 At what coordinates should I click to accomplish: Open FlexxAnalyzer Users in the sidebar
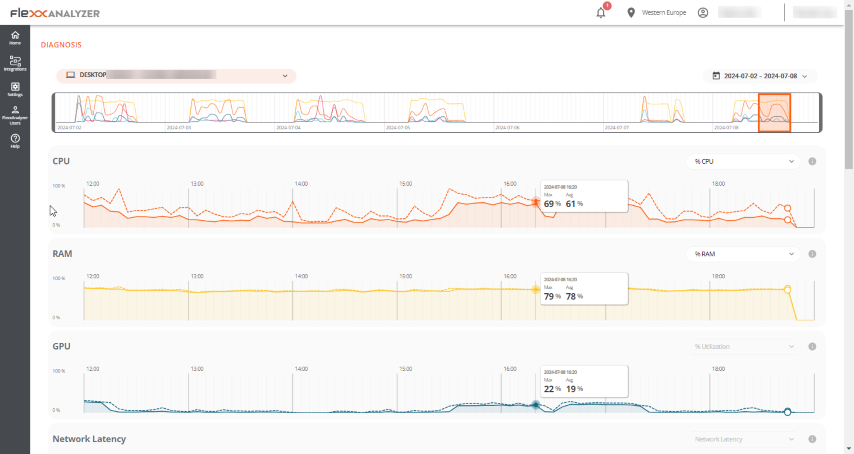tap(15, 115)
